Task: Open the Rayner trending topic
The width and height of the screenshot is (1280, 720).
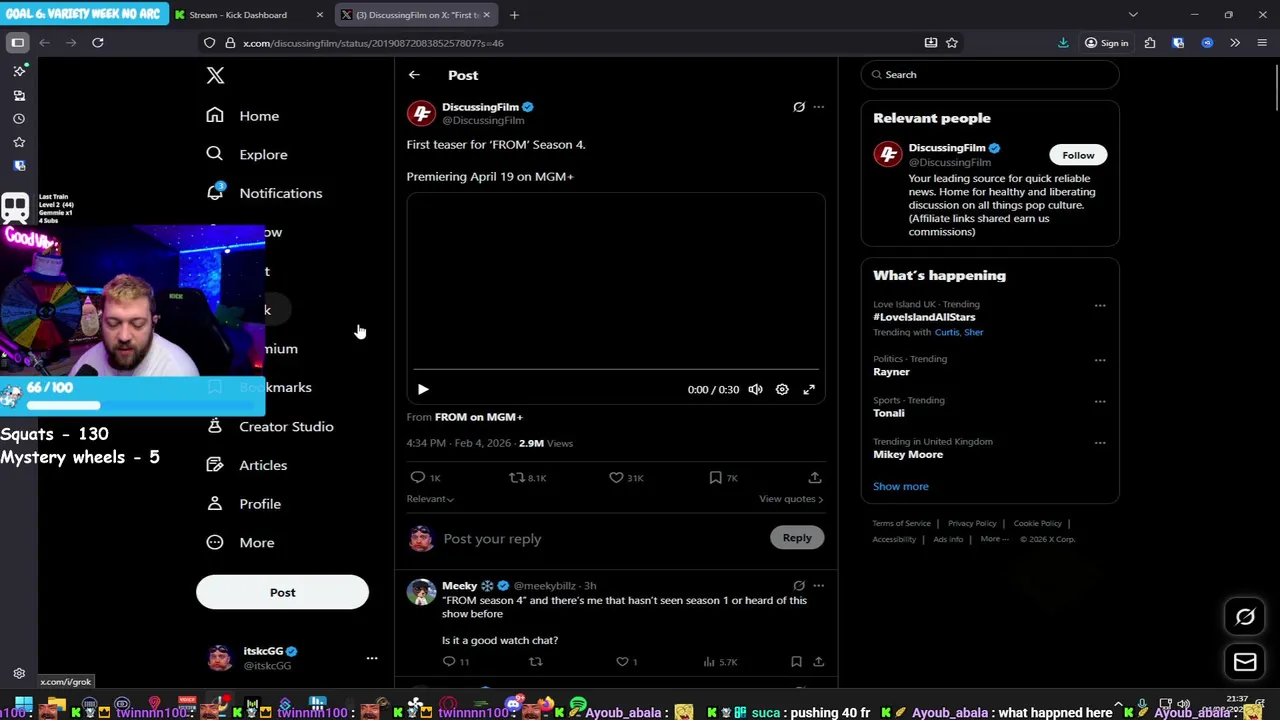Action: coord(891,372)
